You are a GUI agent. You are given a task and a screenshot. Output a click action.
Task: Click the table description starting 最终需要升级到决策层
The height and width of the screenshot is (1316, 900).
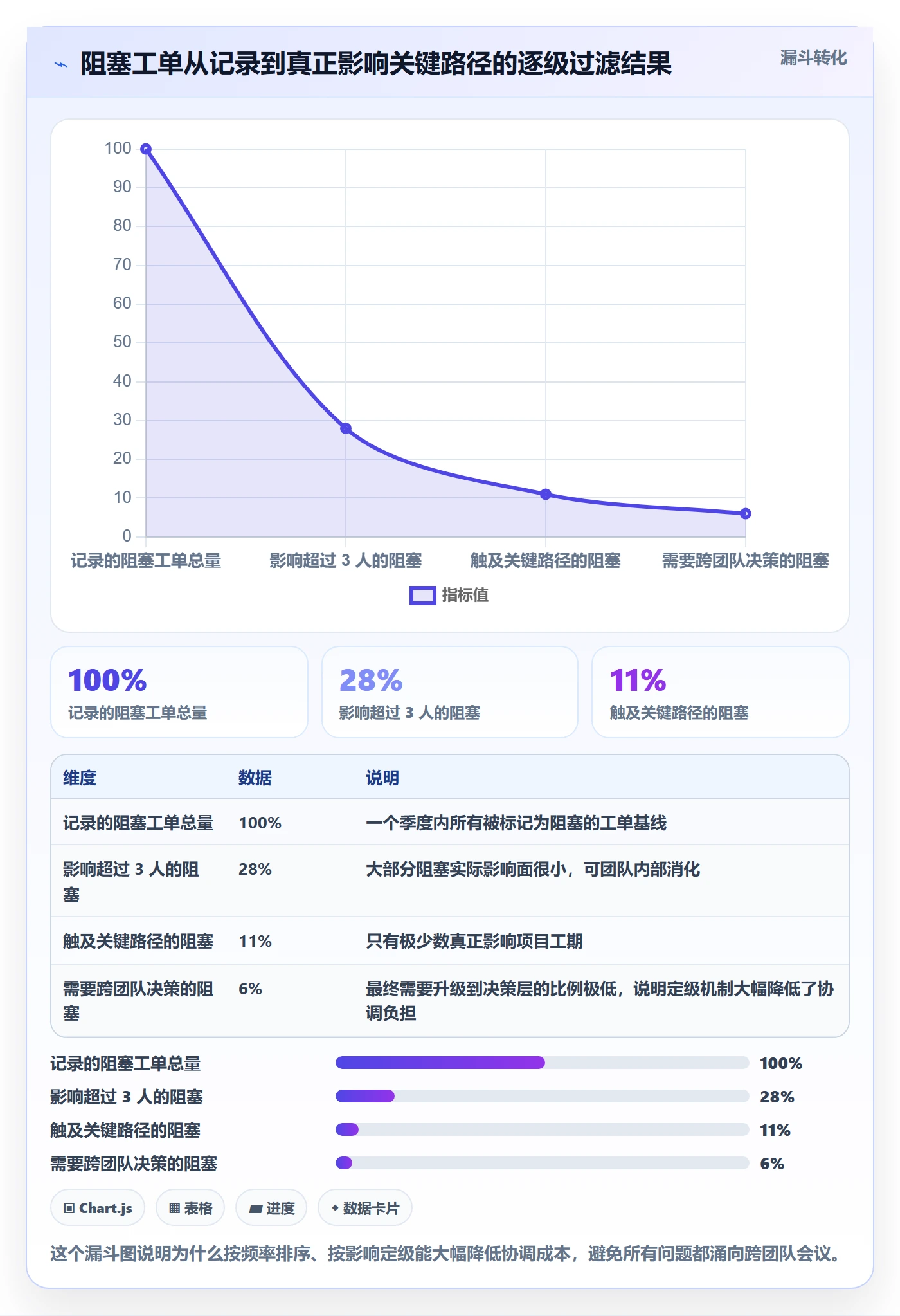point(600,1001)
